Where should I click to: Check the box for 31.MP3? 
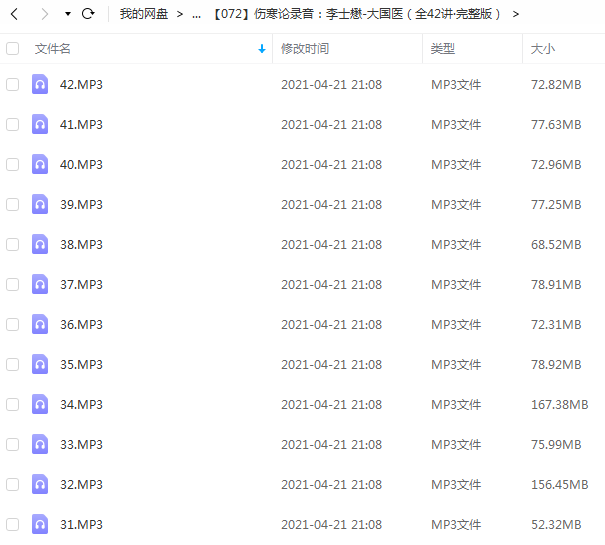pos(12,525)
